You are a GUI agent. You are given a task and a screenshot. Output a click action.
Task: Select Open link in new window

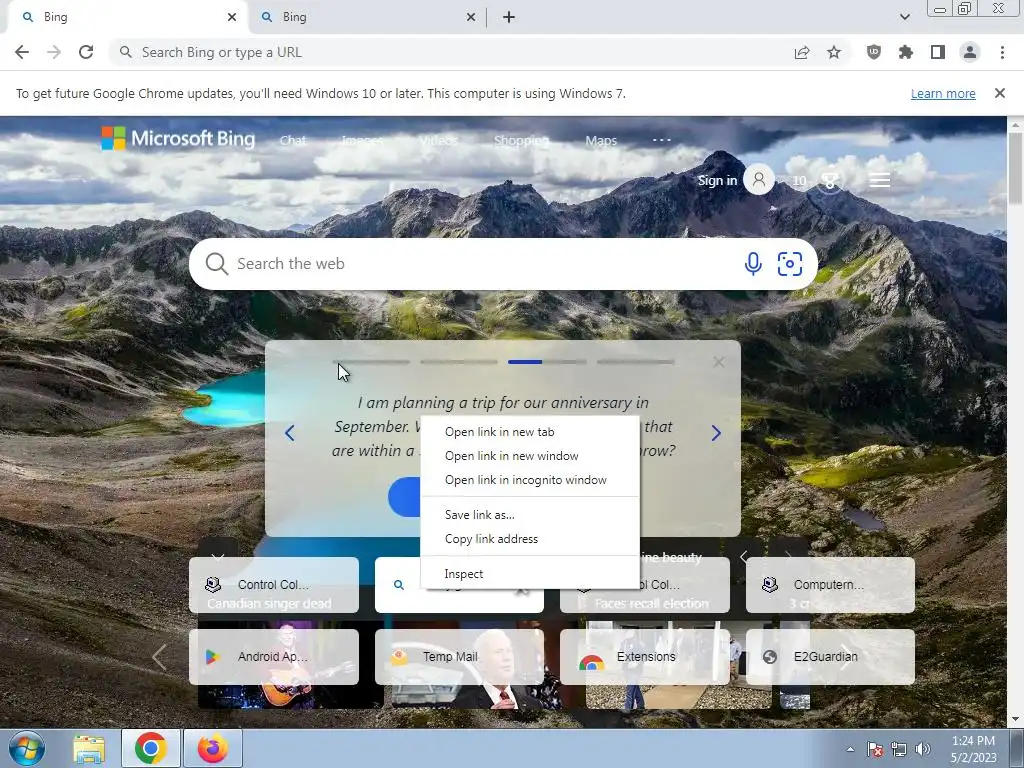(x=530, y=456)
